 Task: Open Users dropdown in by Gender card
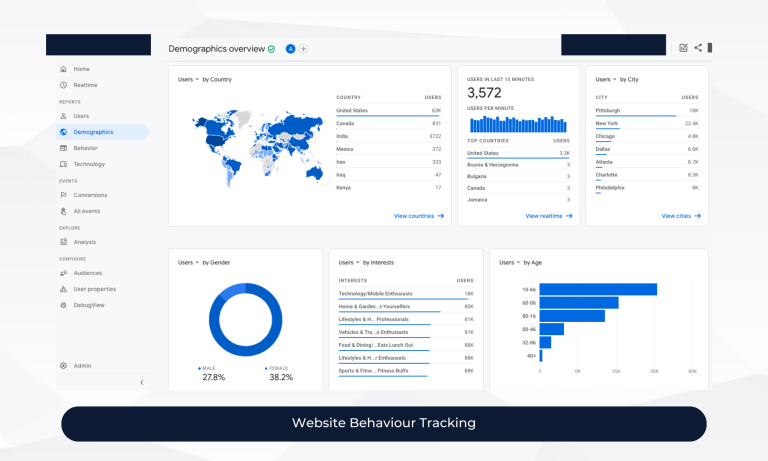point(190,262)
